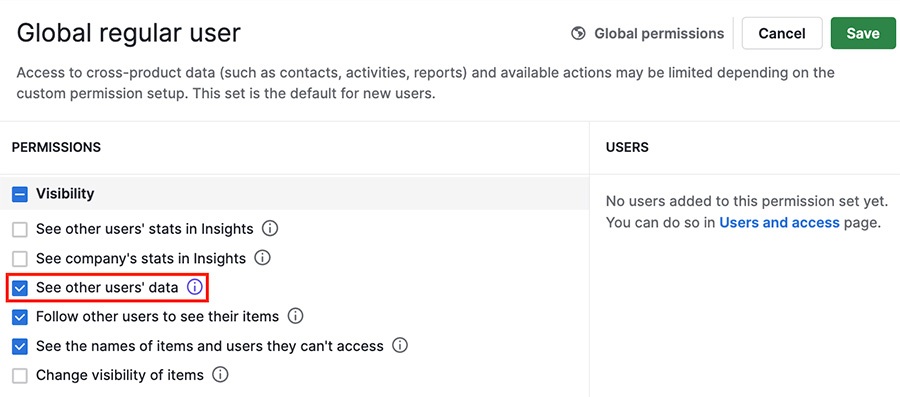
Task: Enable See other users' stats in Insights checkbox
Action: 20,229
